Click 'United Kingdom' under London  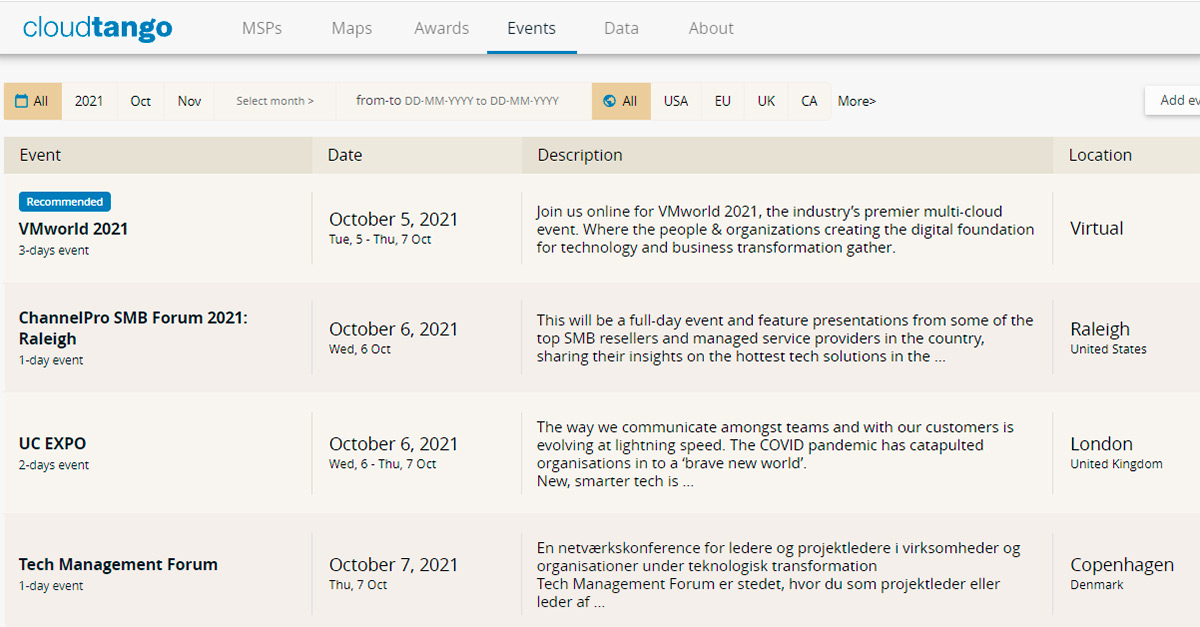coord(1117,464)
